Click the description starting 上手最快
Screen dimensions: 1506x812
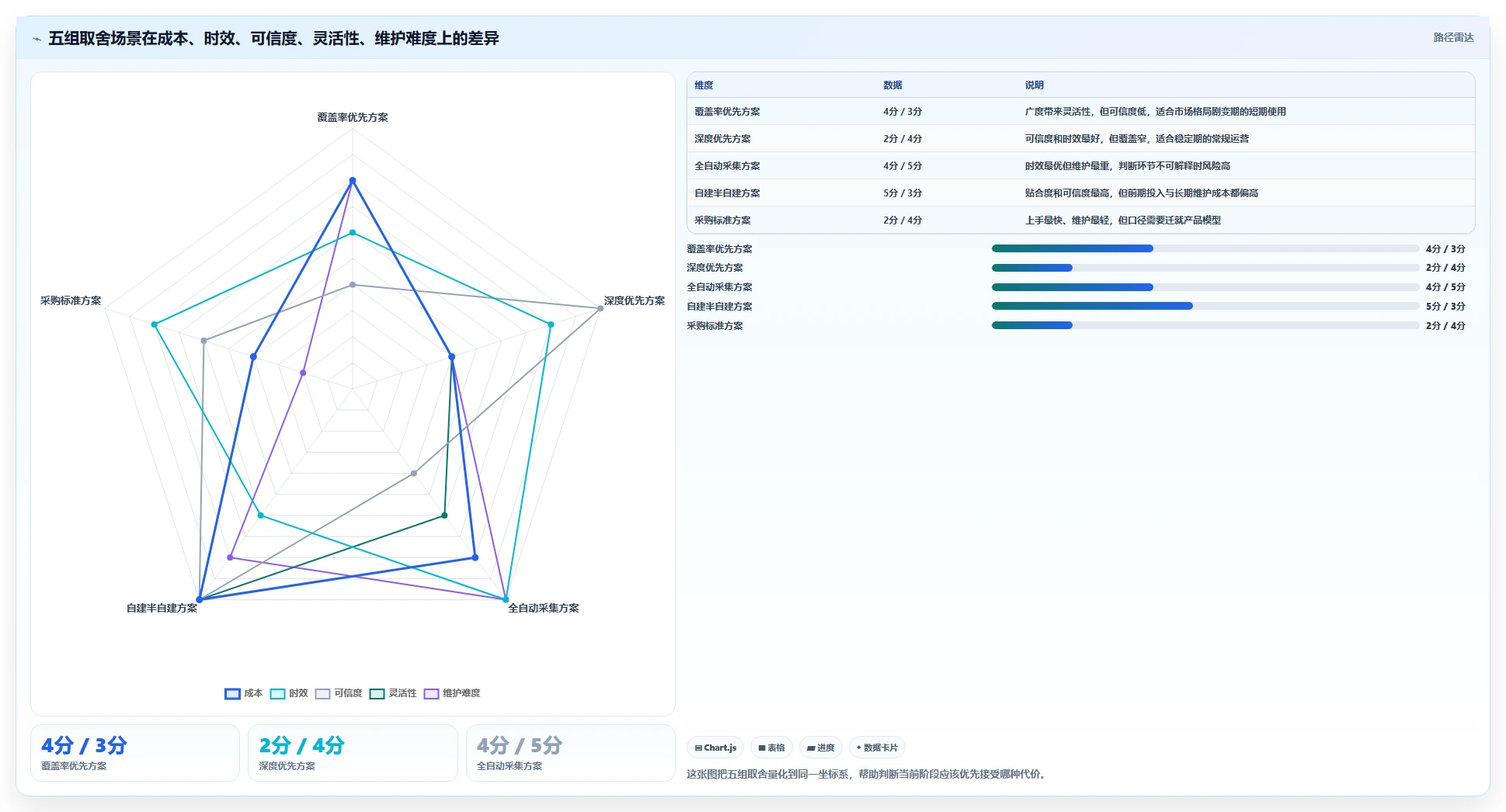pyautogui.click(x=1122, y=220)
